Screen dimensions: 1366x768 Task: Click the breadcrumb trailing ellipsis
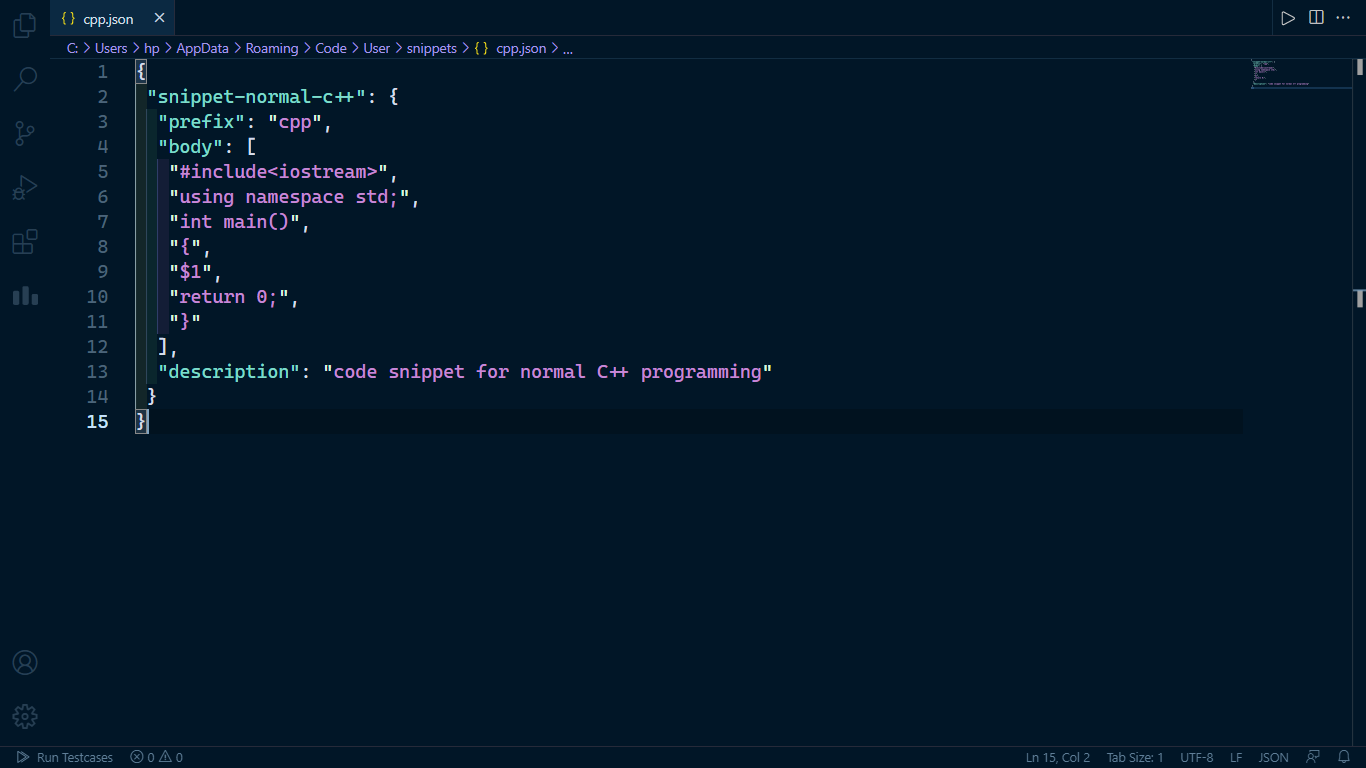(x=568, y=48)
